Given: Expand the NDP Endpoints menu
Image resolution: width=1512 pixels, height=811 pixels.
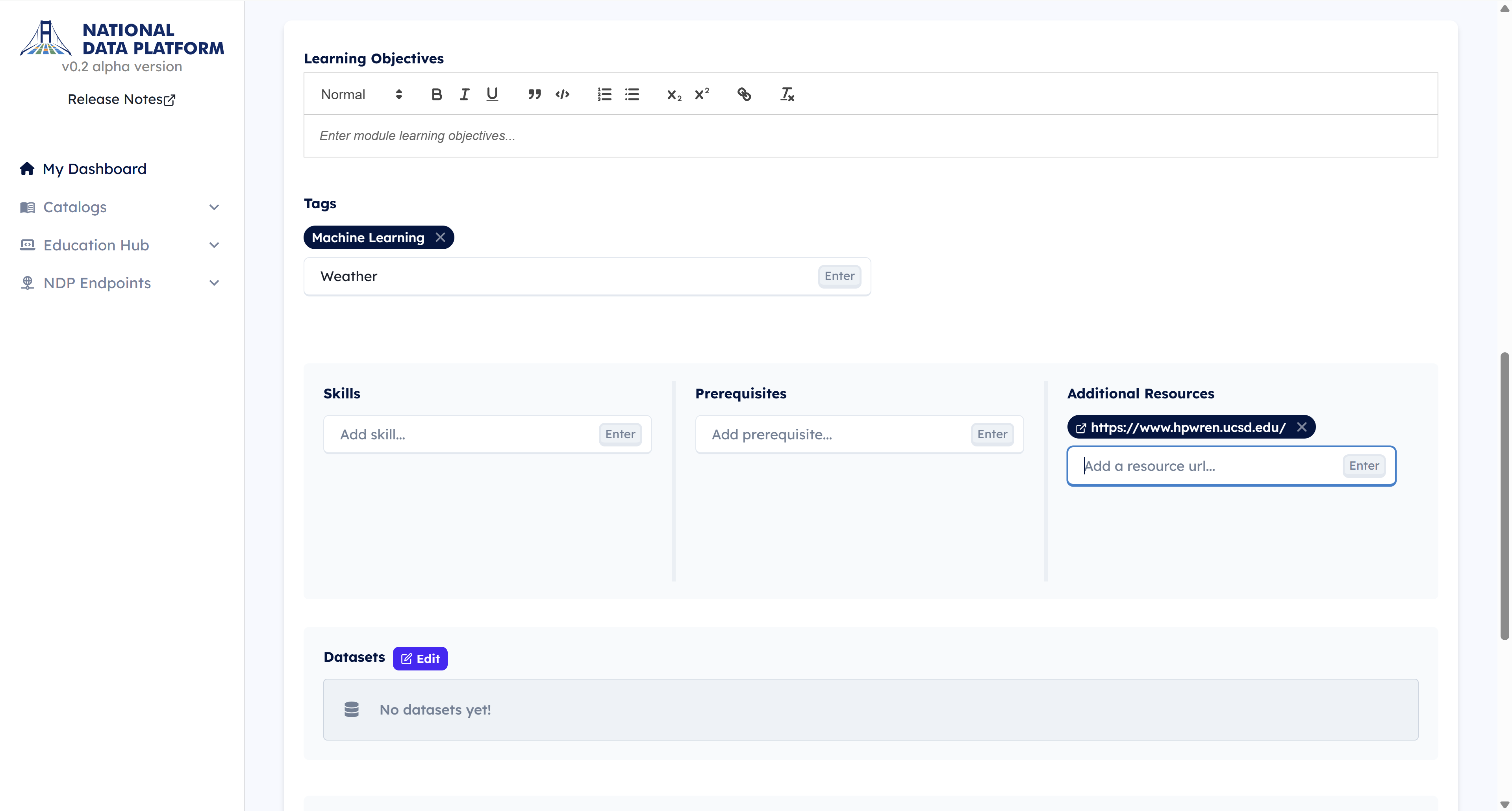Looking at the screenshot, I should pos(120,283).
